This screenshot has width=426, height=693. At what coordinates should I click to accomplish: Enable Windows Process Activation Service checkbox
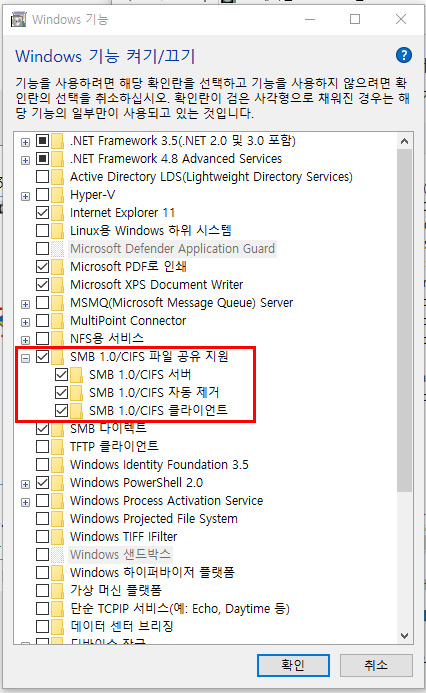point(42,501)
